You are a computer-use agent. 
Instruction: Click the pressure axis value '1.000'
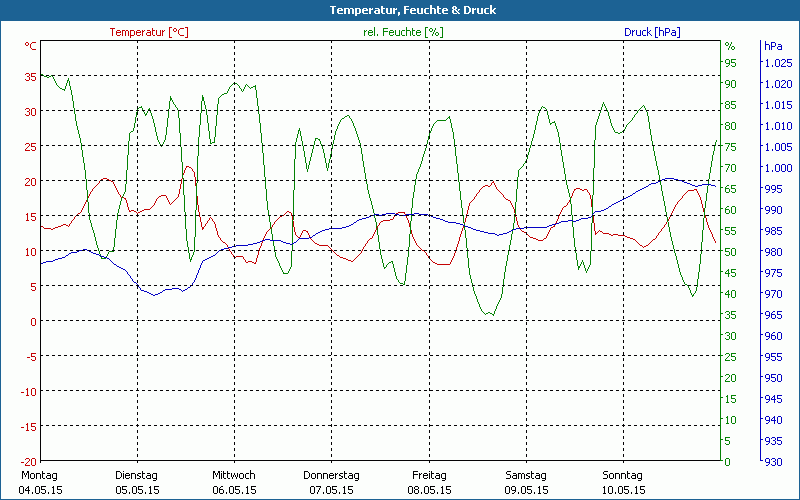(x=778, y=168)
